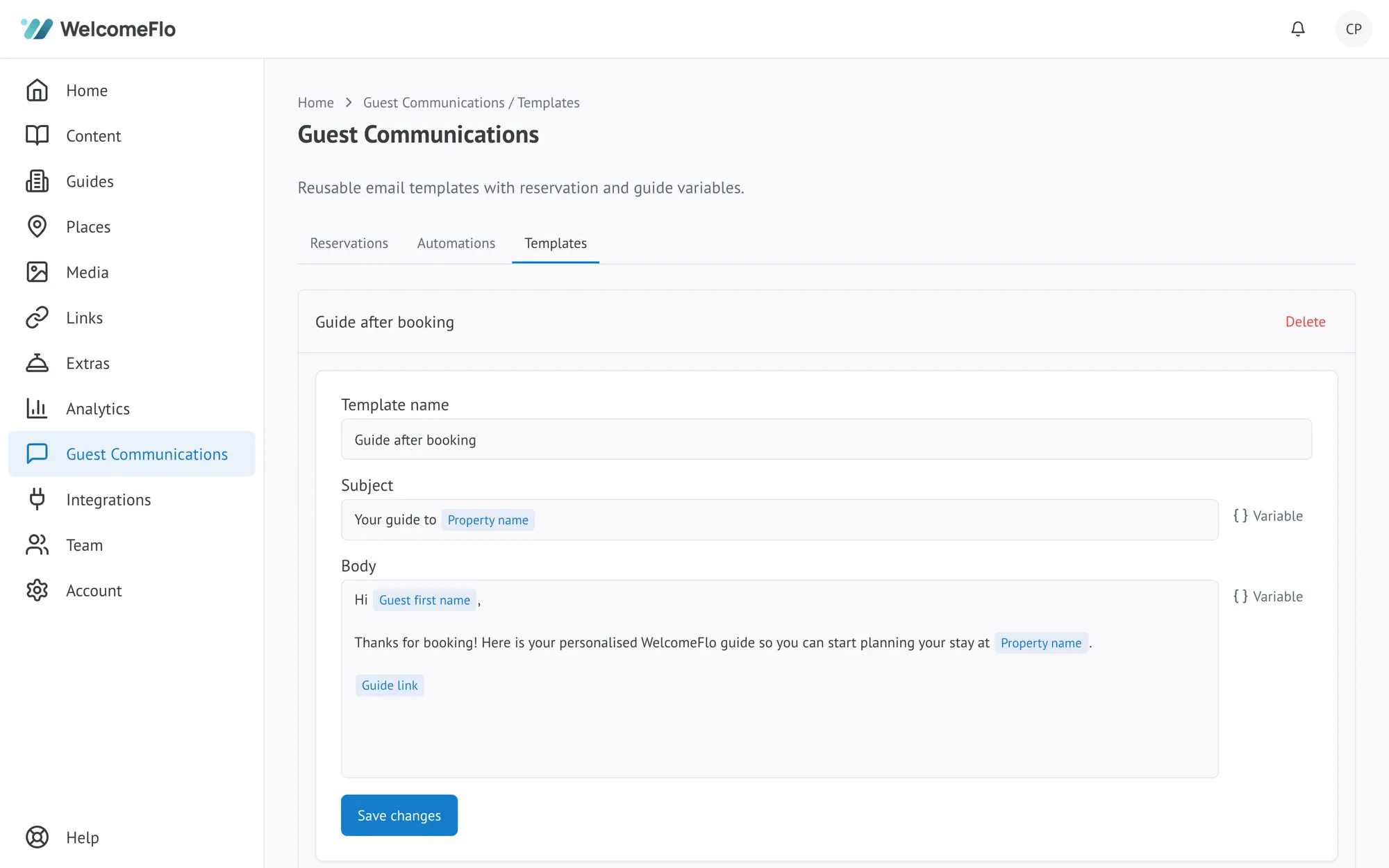Click the Subject input field
Viewport: 1389px width, 868px height.
779,519
